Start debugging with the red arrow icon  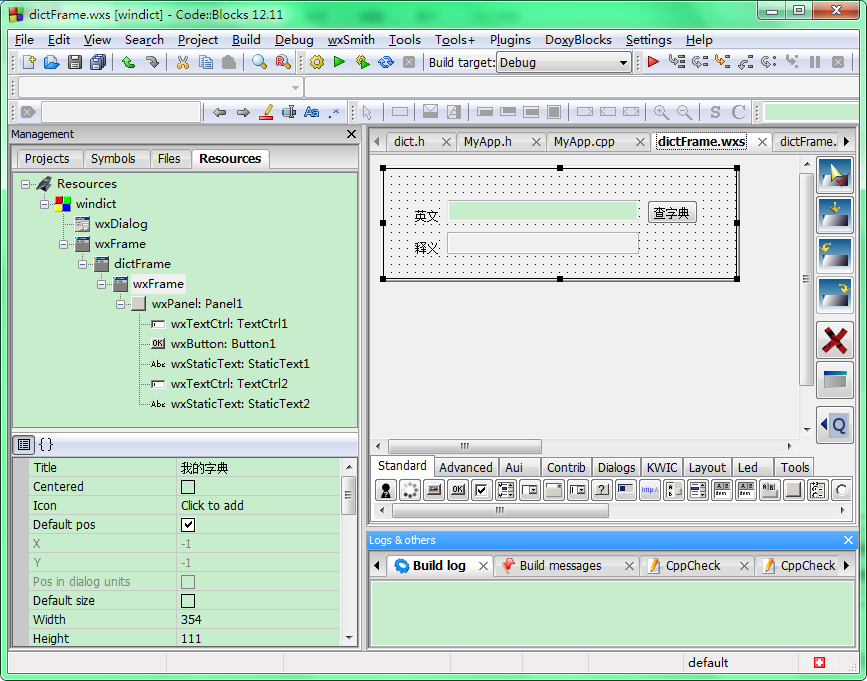[653, 62]
